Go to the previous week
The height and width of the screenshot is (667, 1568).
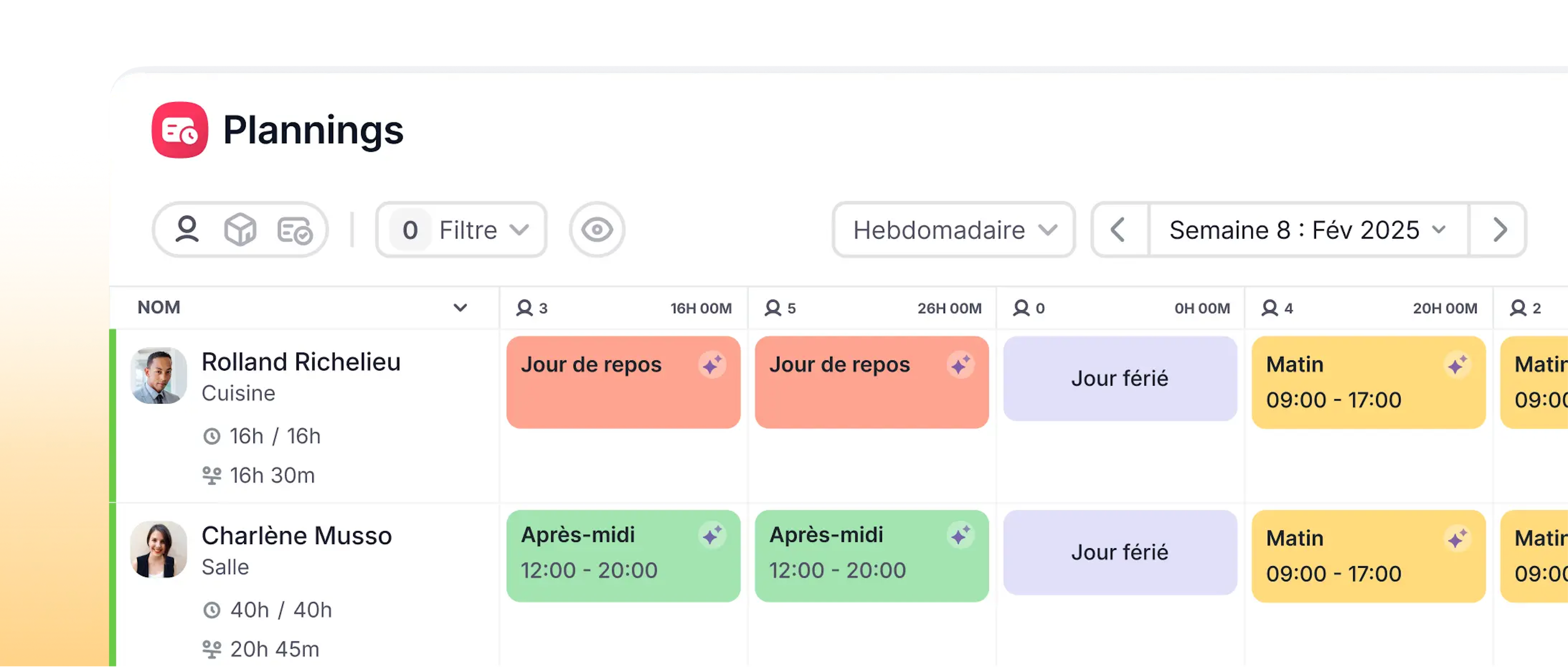pos(1118,229)
